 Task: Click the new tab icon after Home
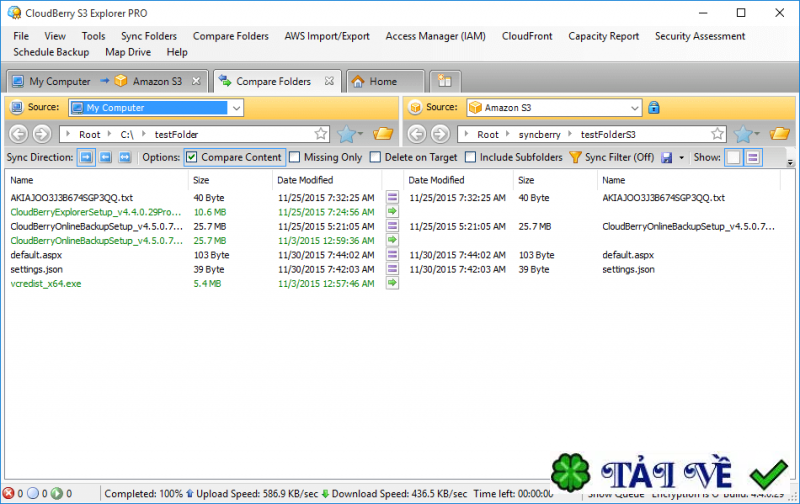point(445,81)
